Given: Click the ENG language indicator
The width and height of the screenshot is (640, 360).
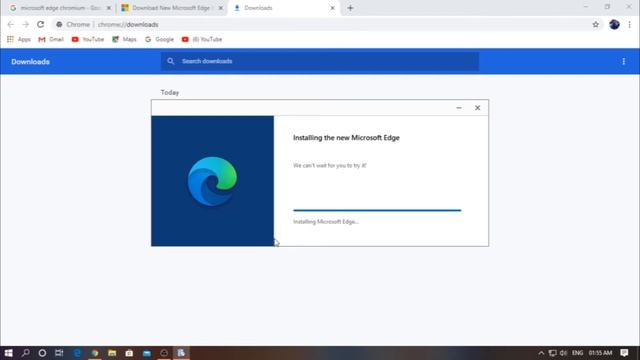Looking at the screenshot, I should point(577,353).
